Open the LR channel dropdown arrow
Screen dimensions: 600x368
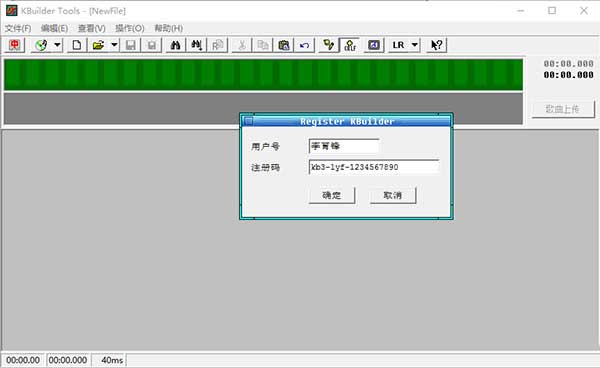(x=414, y=45)
